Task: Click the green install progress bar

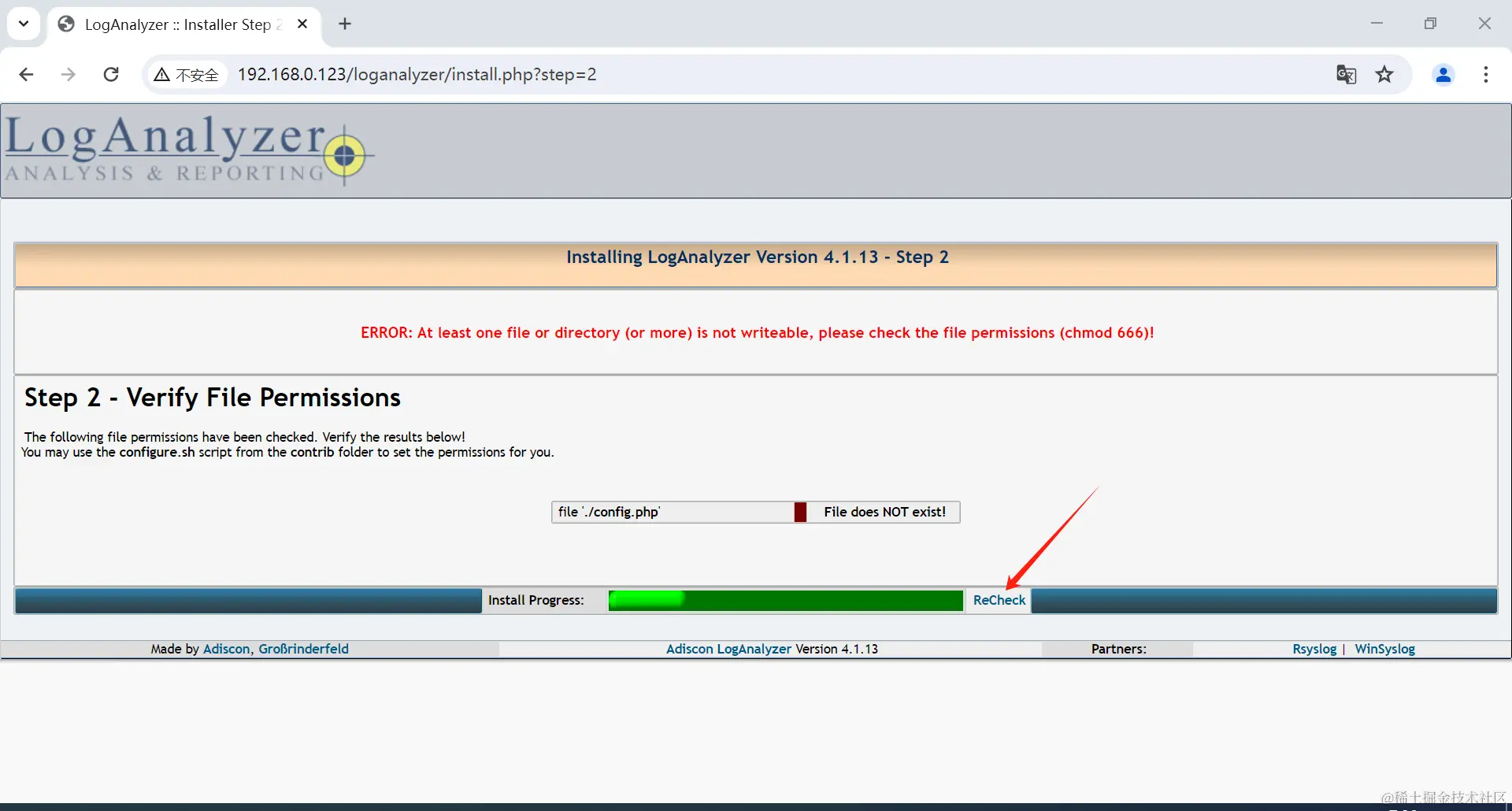Action: pos(785,600)
